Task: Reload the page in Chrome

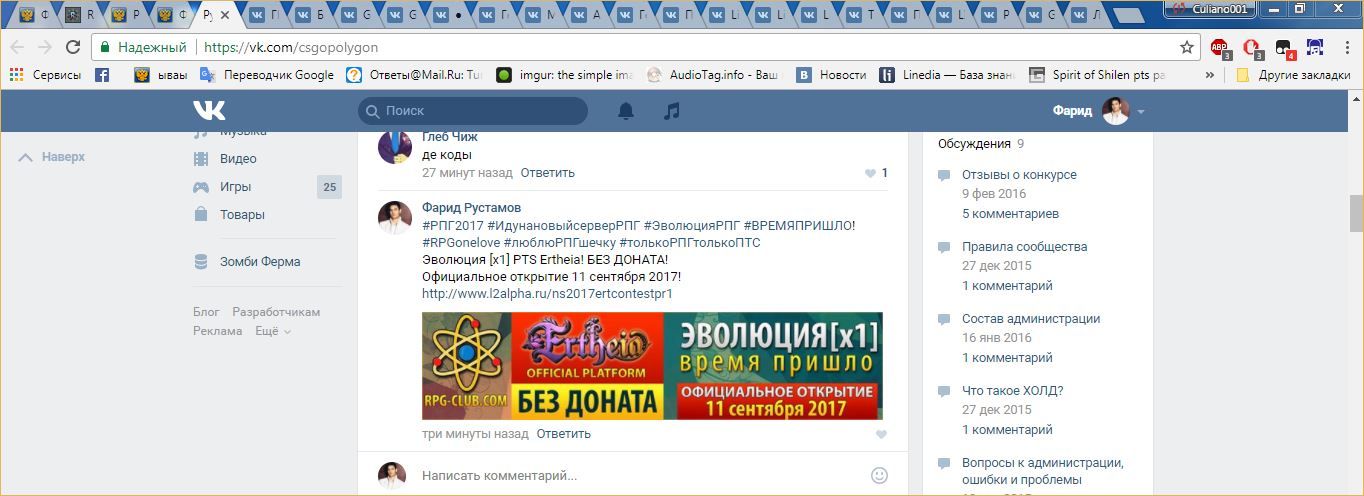Action: coord(73,47)
